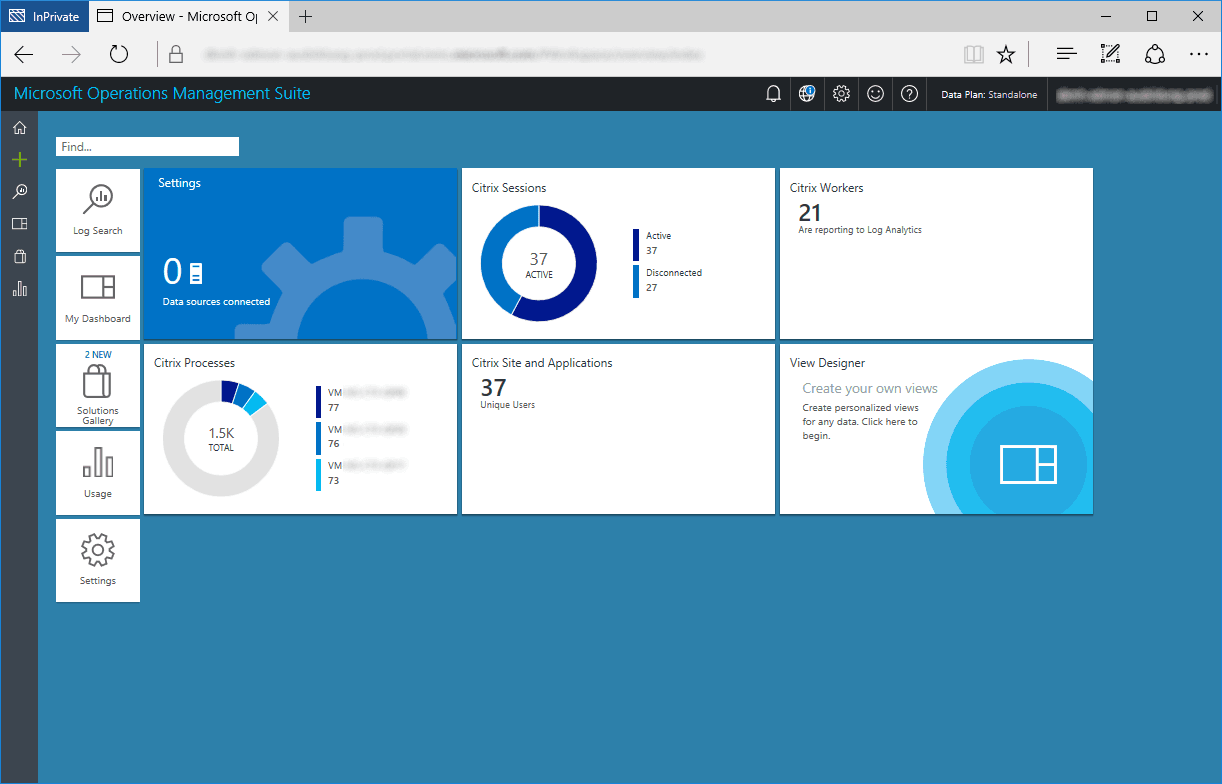Open the Citrix Workers tile
Screen dimensions: 1222x784
pos(936,254)
